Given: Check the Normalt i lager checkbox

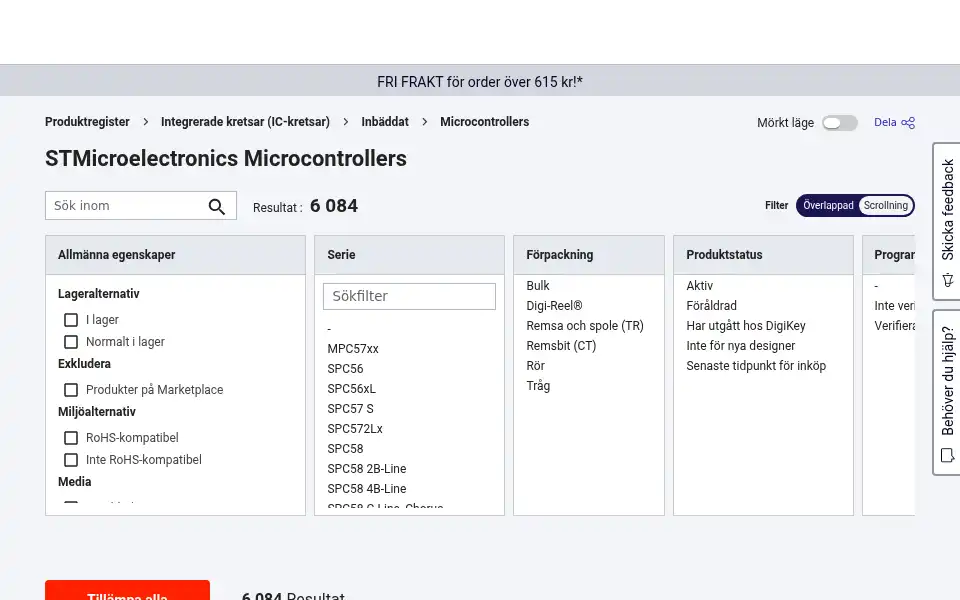Looking at the screenshot, I should pos(71,342).
